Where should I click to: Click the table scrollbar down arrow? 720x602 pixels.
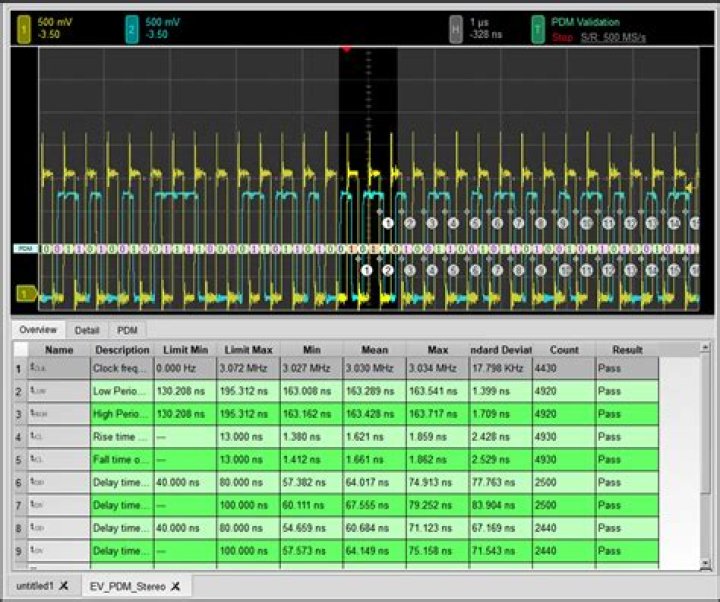(x=706, y=564)
